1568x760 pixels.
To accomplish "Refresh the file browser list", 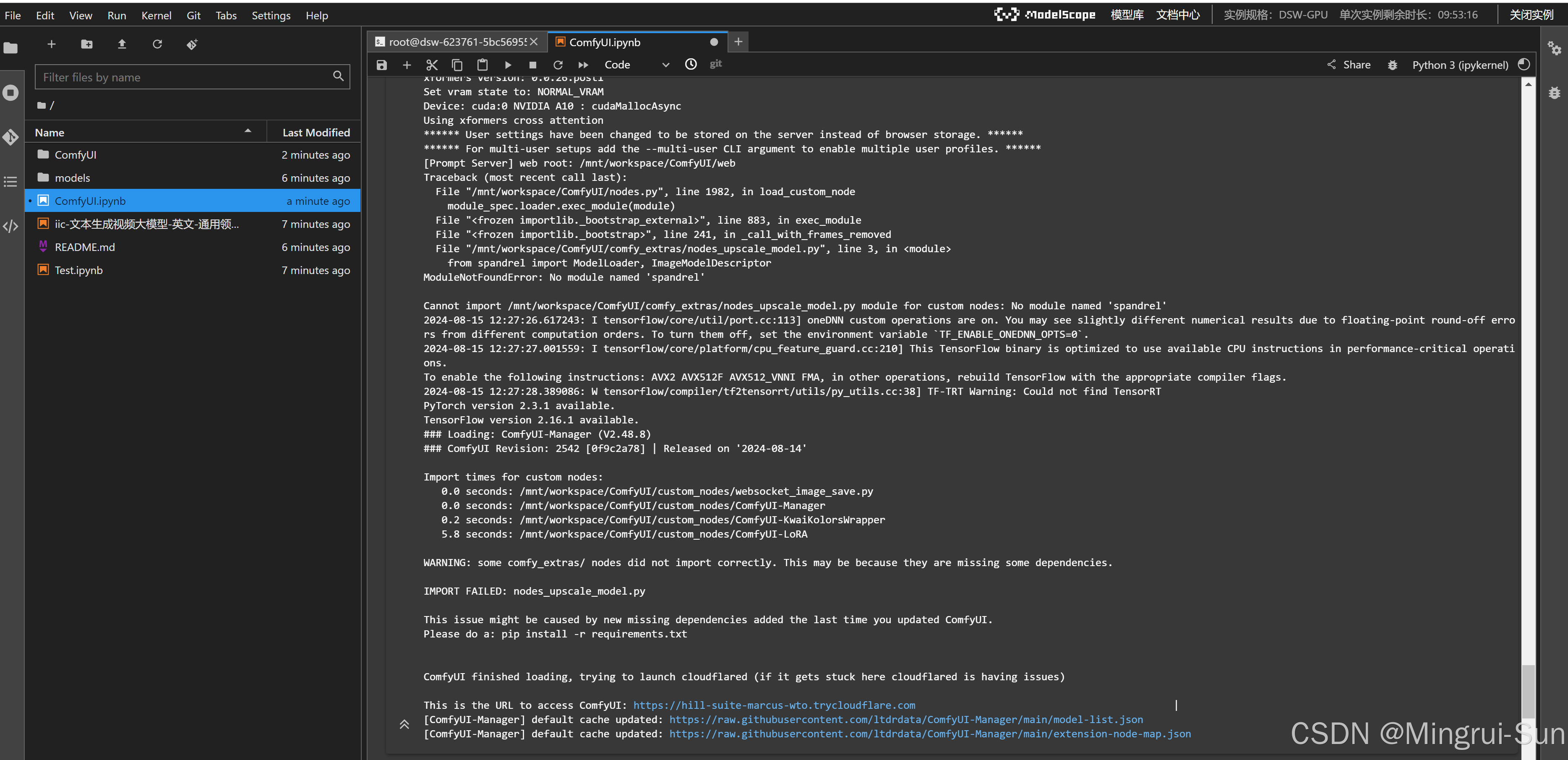I will 157,44.
